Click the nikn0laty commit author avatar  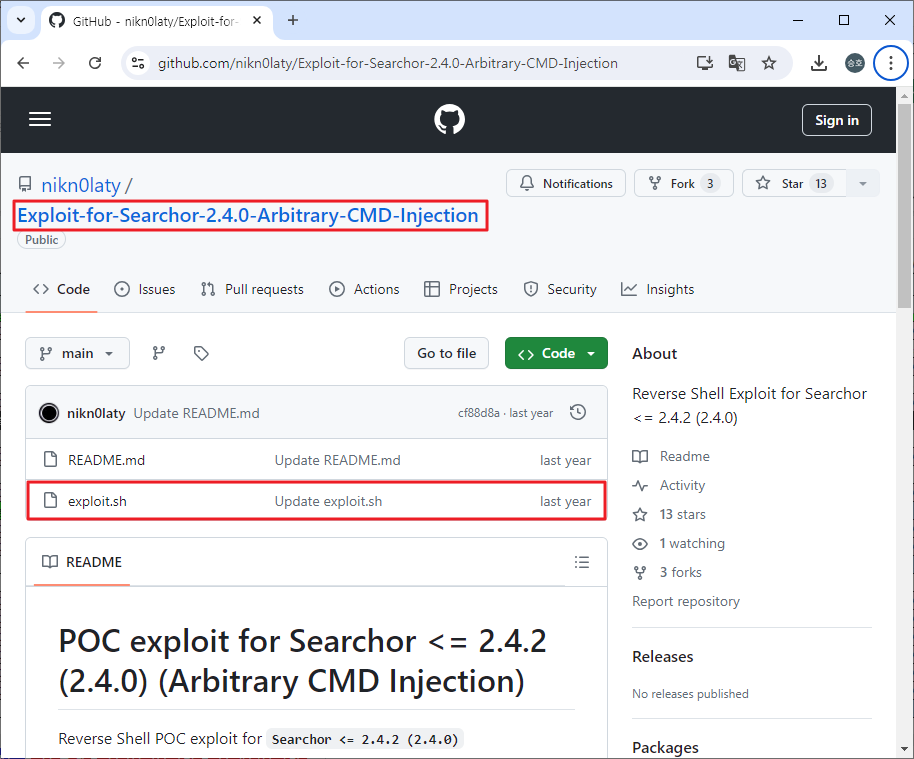pyautogui.click(x=49, y=413)
